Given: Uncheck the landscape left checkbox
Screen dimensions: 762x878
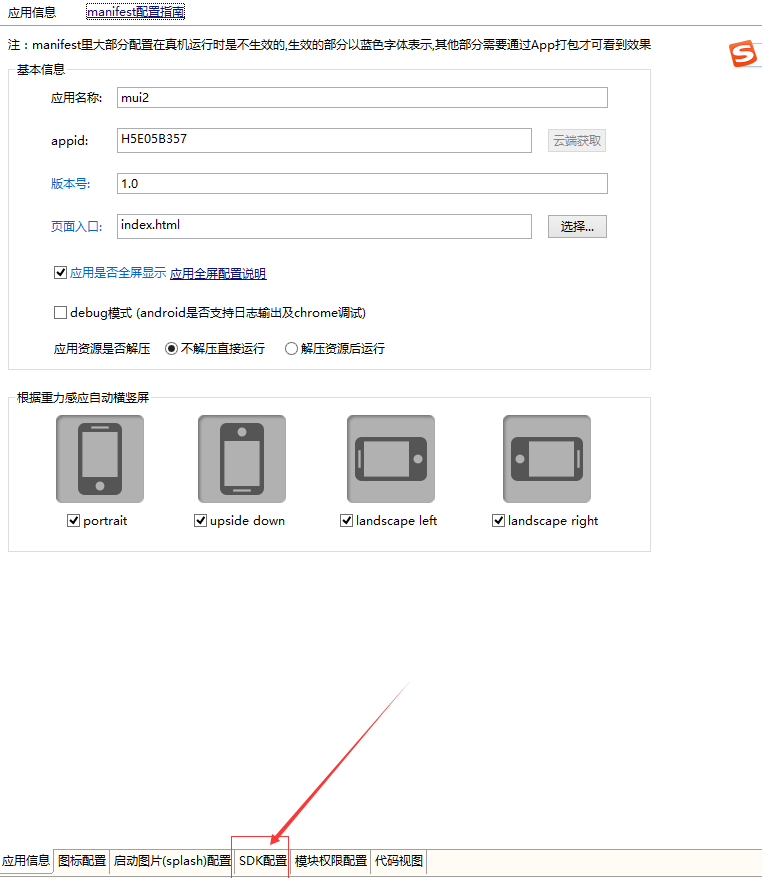Looking at the screenshot, I should pyautogui.click(x=346, y=521).
